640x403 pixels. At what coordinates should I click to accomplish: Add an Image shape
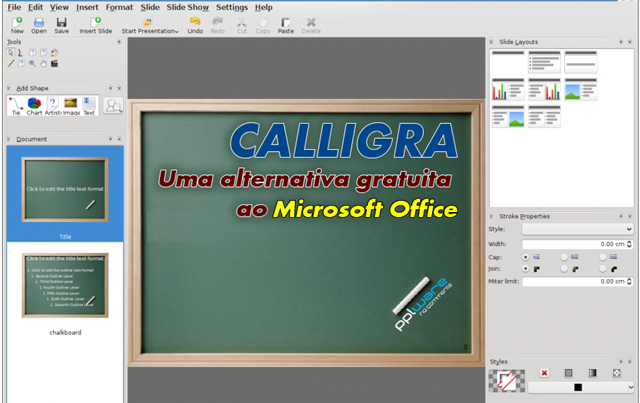[x=71, y=106]
